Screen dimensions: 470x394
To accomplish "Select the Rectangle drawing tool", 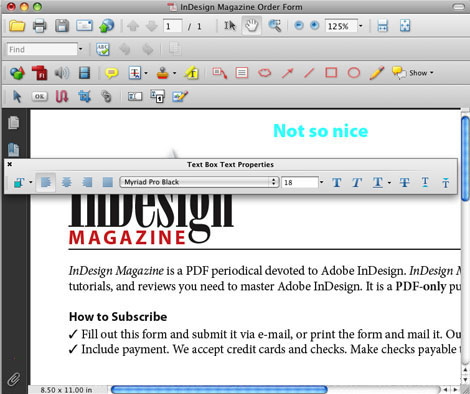I will click(x=331, y=73).
